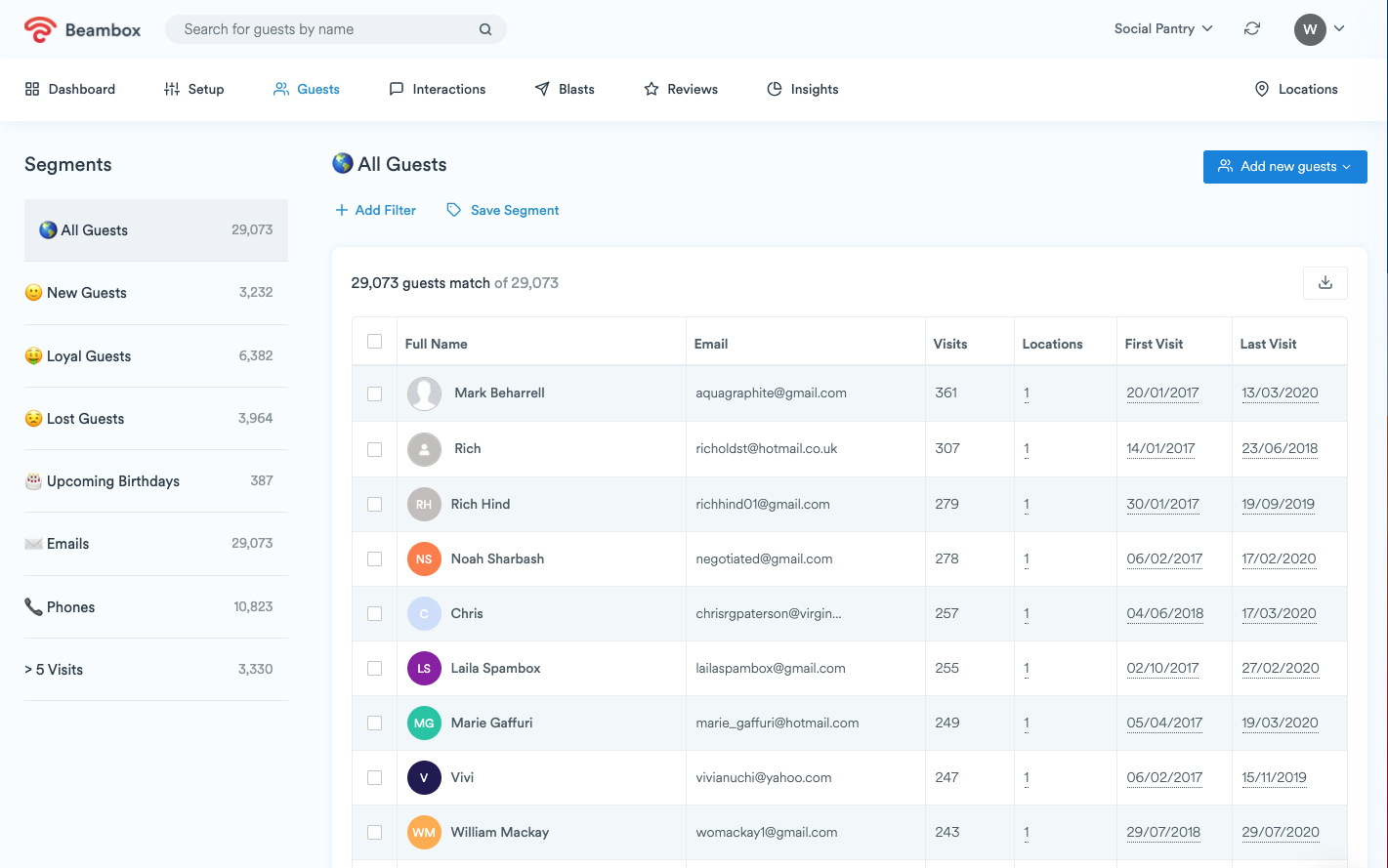
Task: Go to the Insights tab
Action: pos(803,89)
